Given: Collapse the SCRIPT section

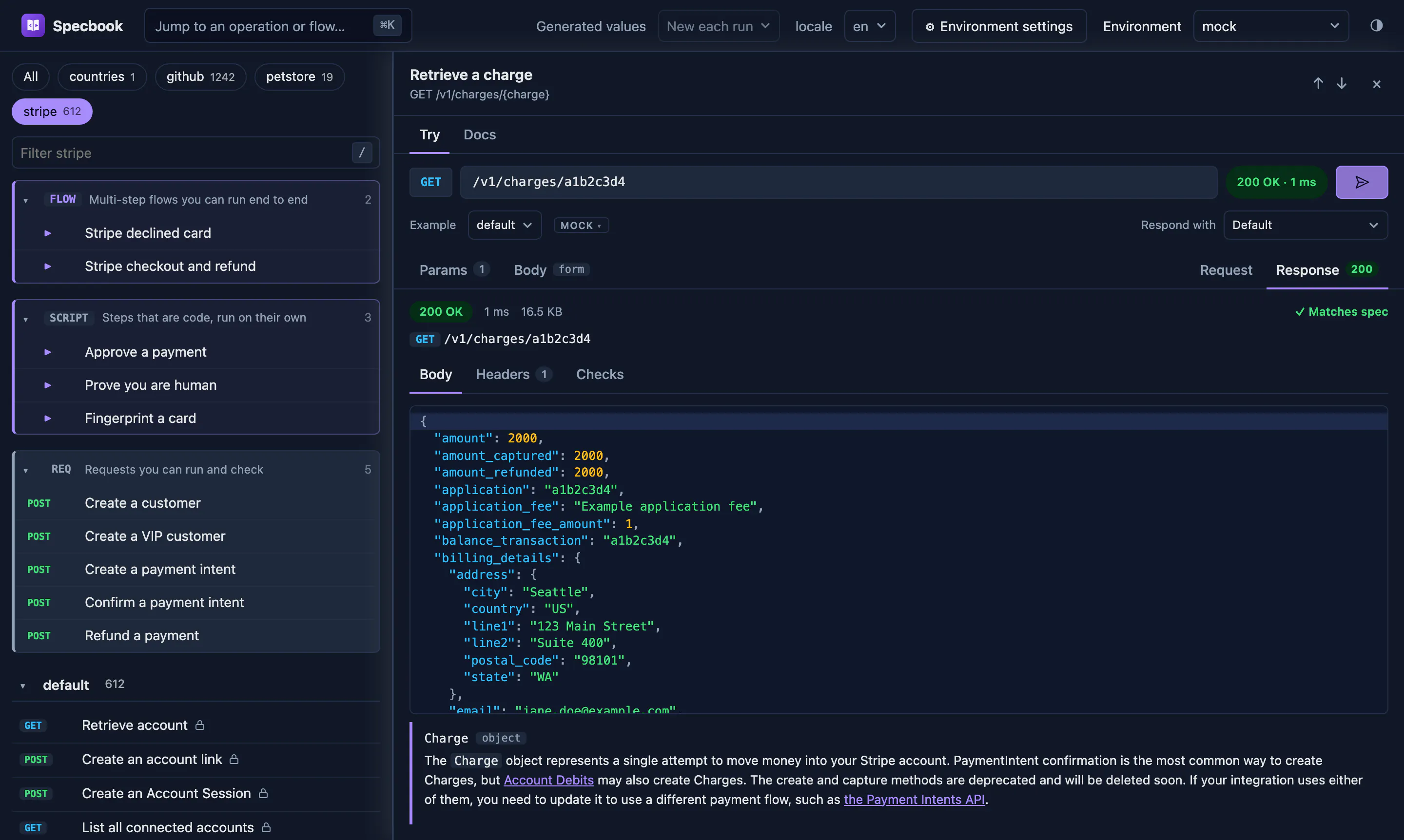Looking at the screenshot, I should coord(25,319).
